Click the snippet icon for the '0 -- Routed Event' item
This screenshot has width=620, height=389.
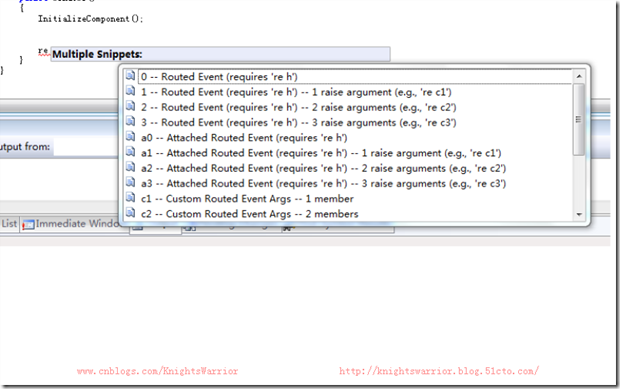pyautogui.click(x=130, y=76)
